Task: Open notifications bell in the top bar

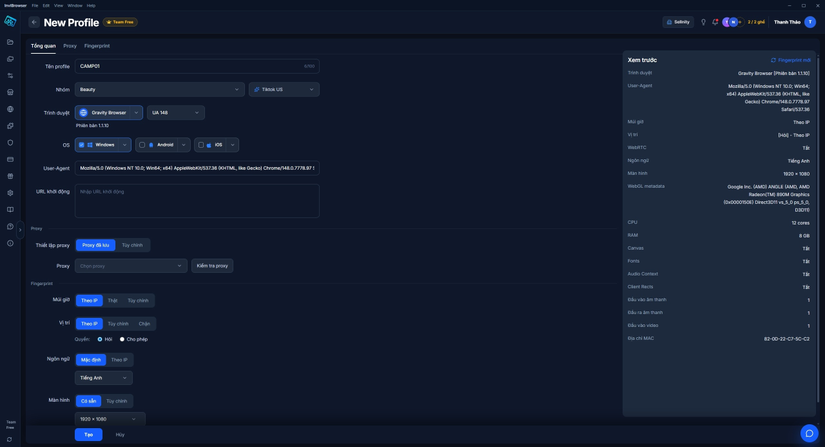Action: point(715,22)
